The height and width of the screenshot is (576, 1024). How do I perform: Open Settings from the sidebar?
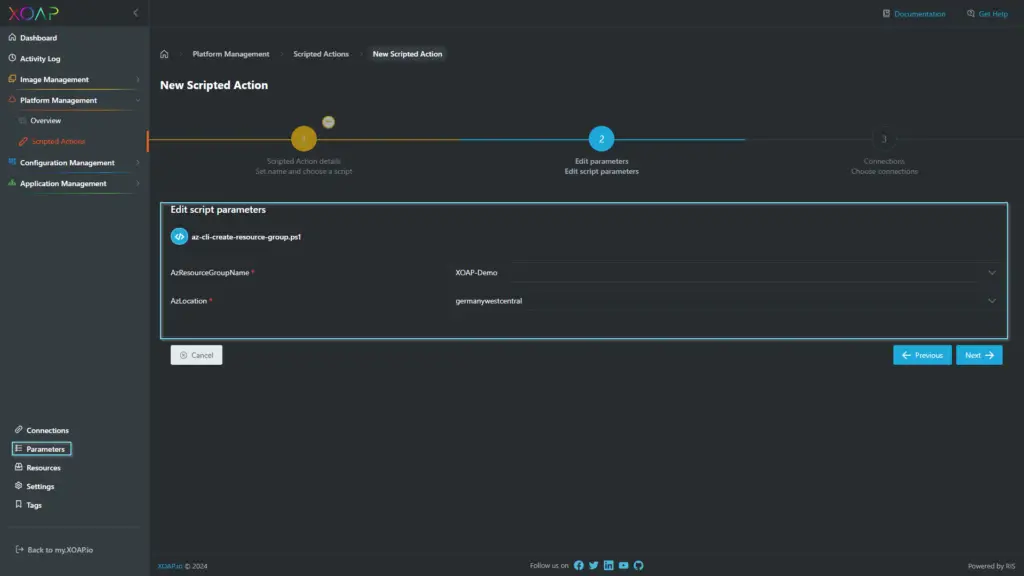(40, 487)
